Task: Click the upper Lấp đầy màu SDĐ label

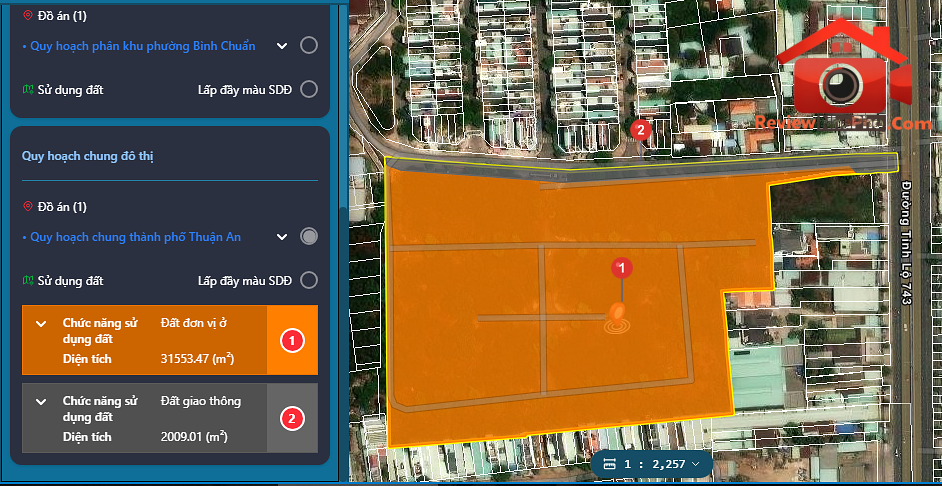Action: click(x=245, y=90)
